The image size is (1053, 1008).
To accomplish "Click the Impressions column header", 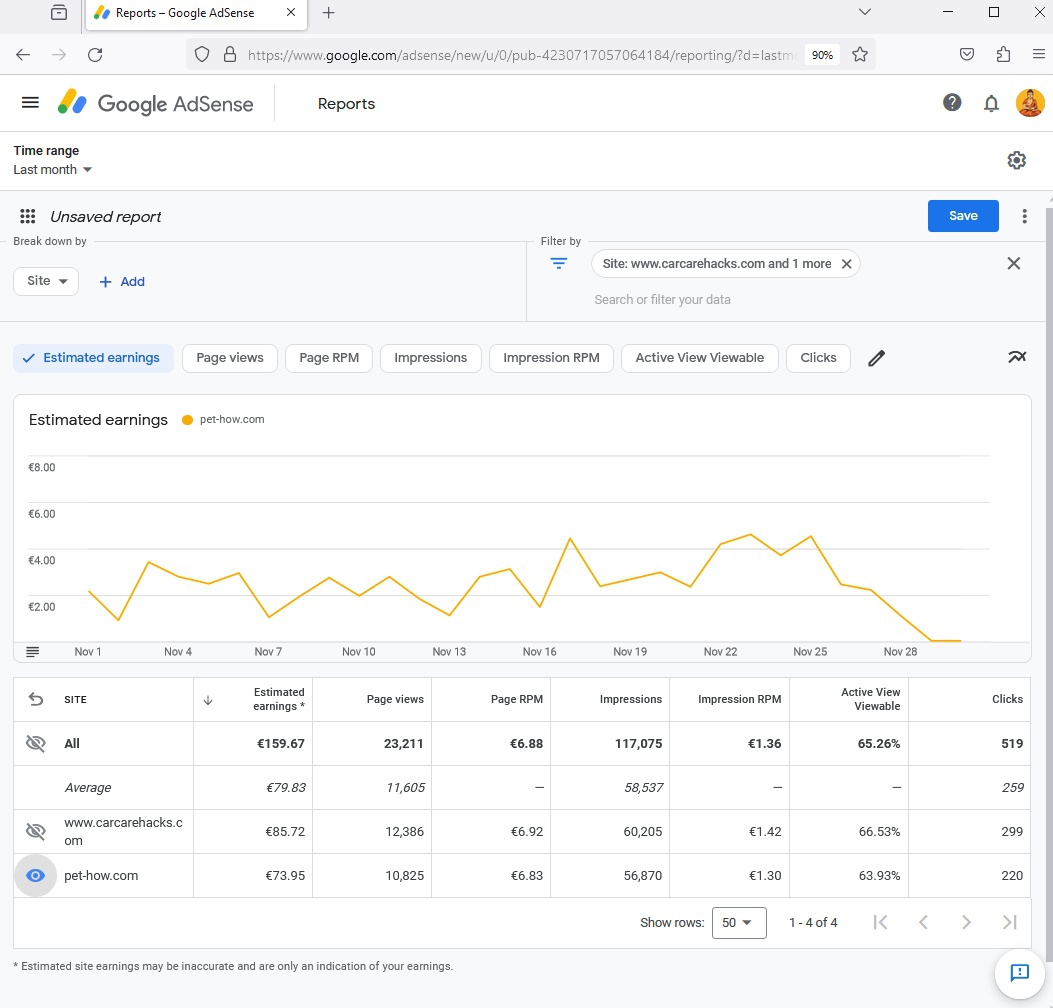I will 631,699.
